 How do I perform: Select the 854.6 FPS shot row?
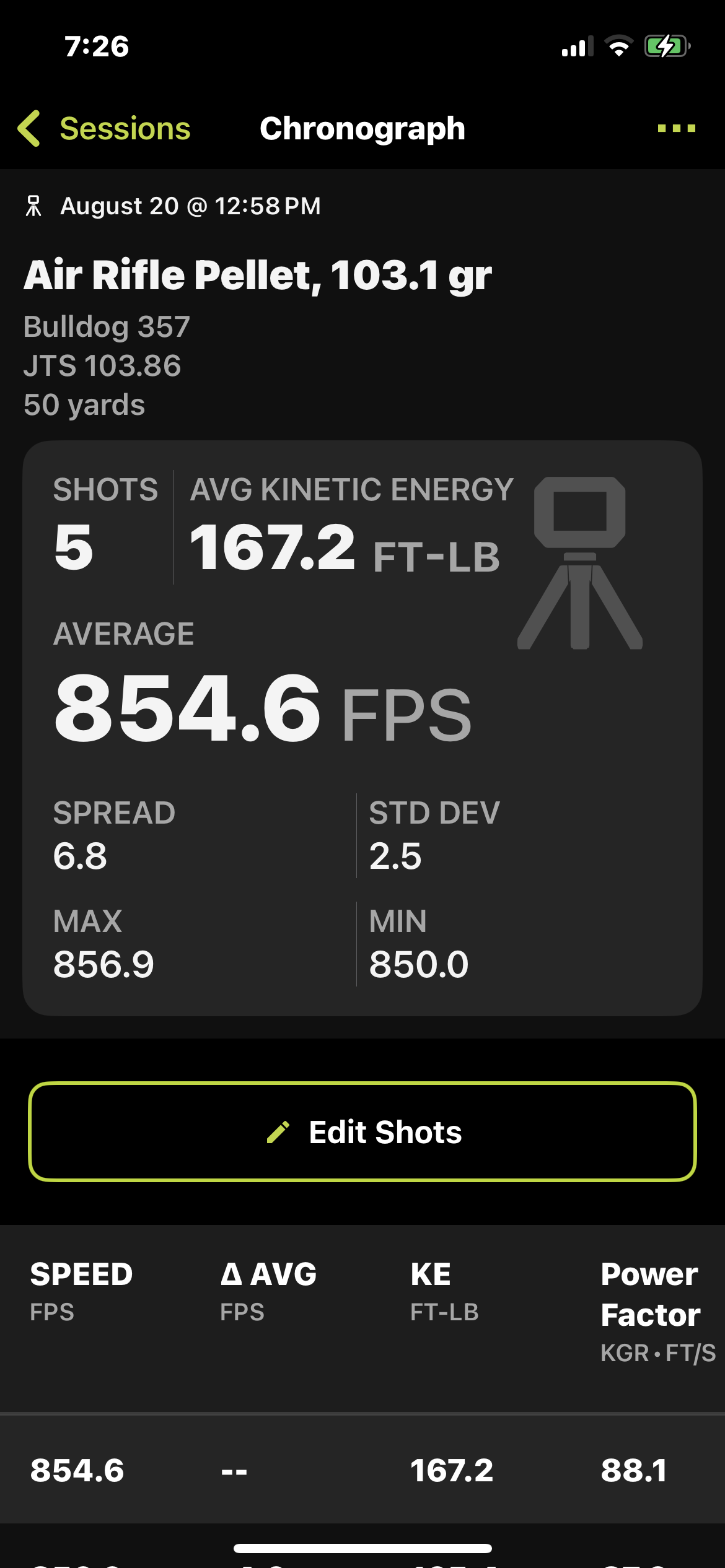(362, 1470)
